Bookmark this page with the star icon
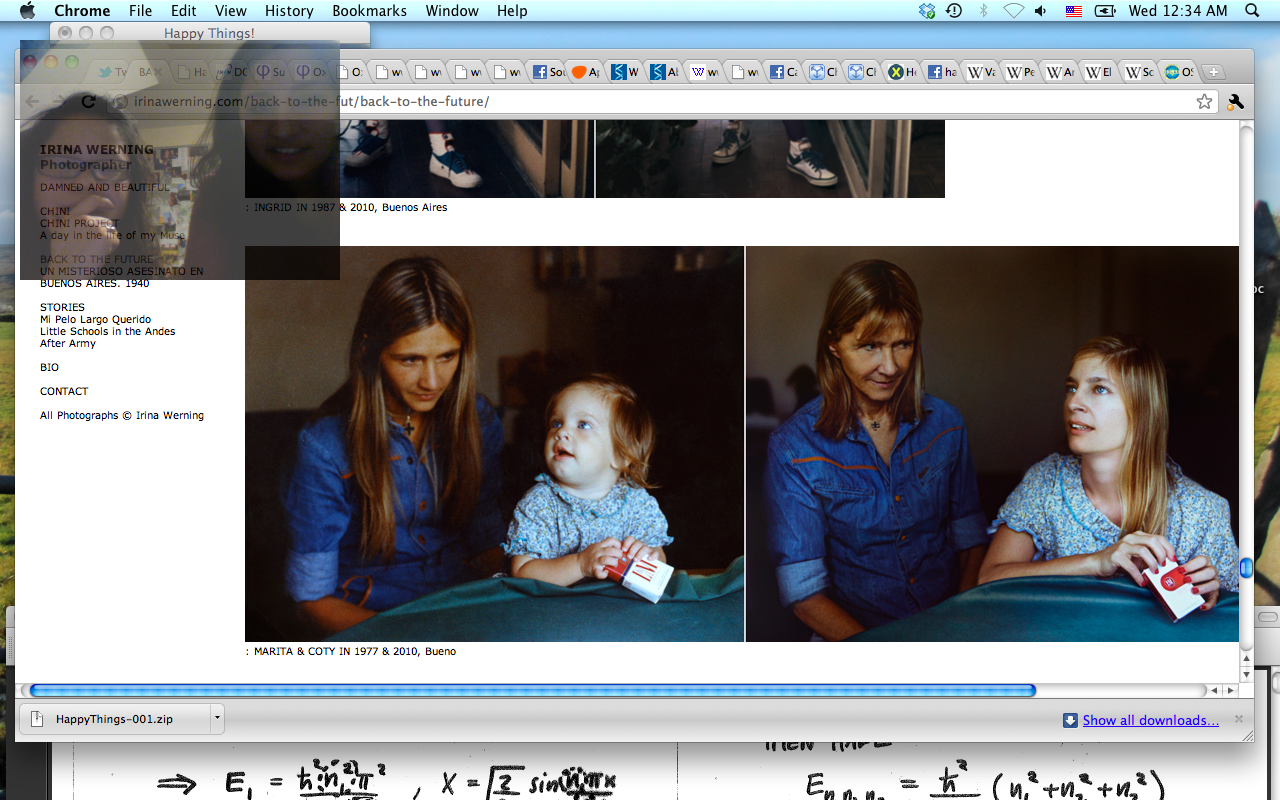 pyautogui.click(x=1204, y=102)
